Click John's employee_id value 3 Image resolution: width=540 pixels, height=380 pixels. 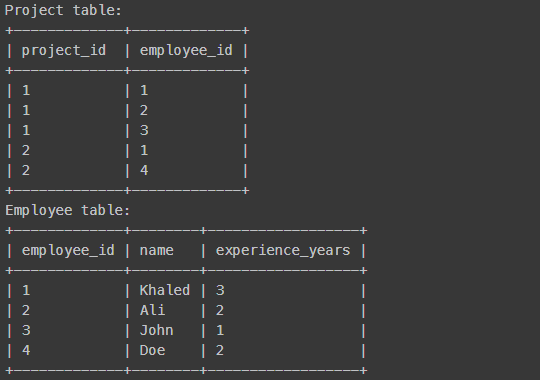click(x=26, y=330)
